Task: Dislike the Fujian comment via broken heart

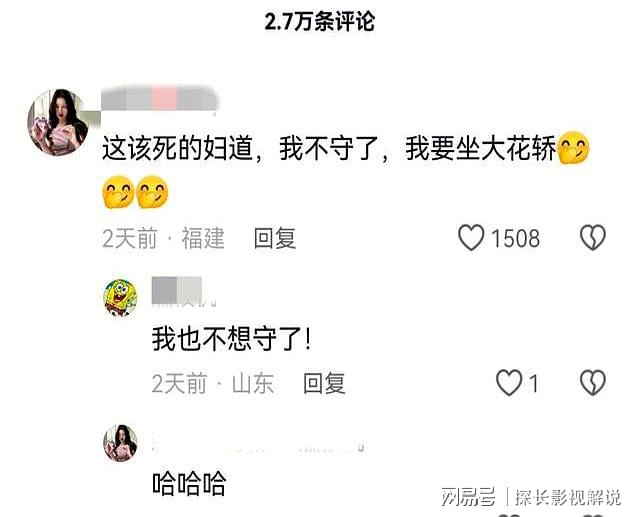Action: [593, 238]
